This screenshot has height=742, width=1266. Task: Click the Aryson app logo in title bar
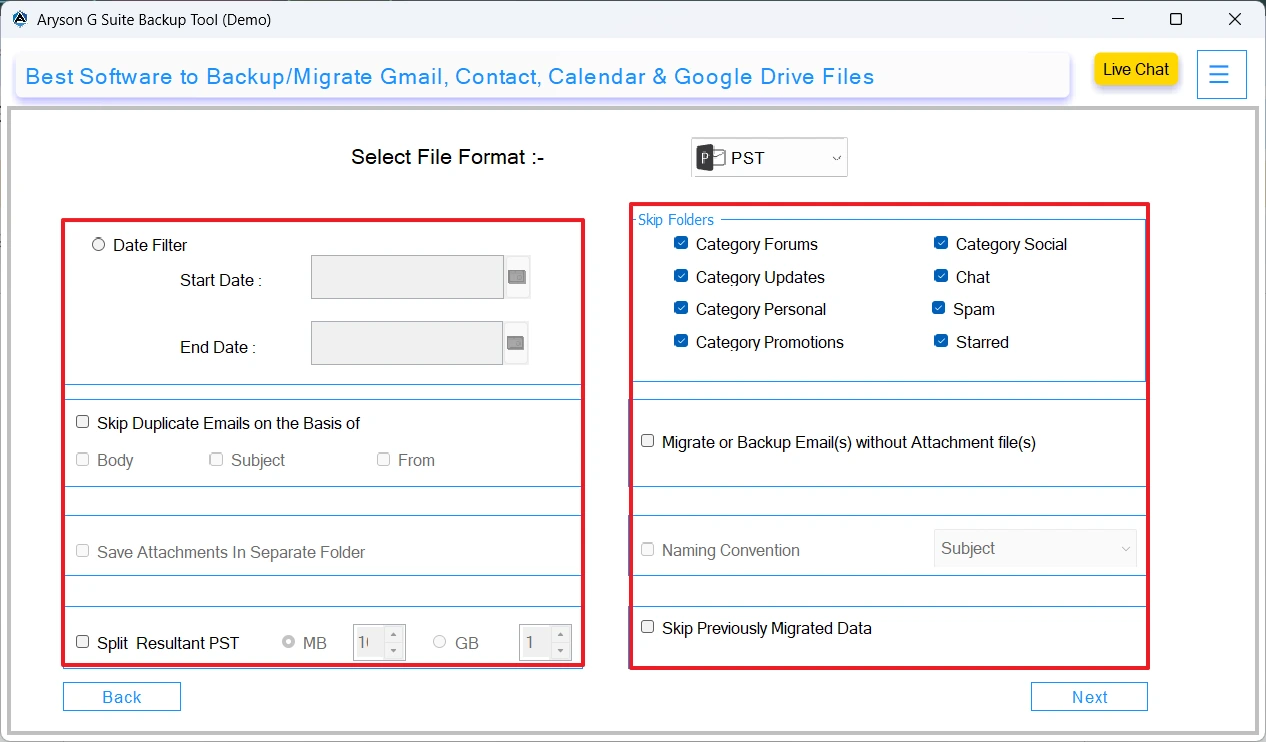(x=19, y=19)
